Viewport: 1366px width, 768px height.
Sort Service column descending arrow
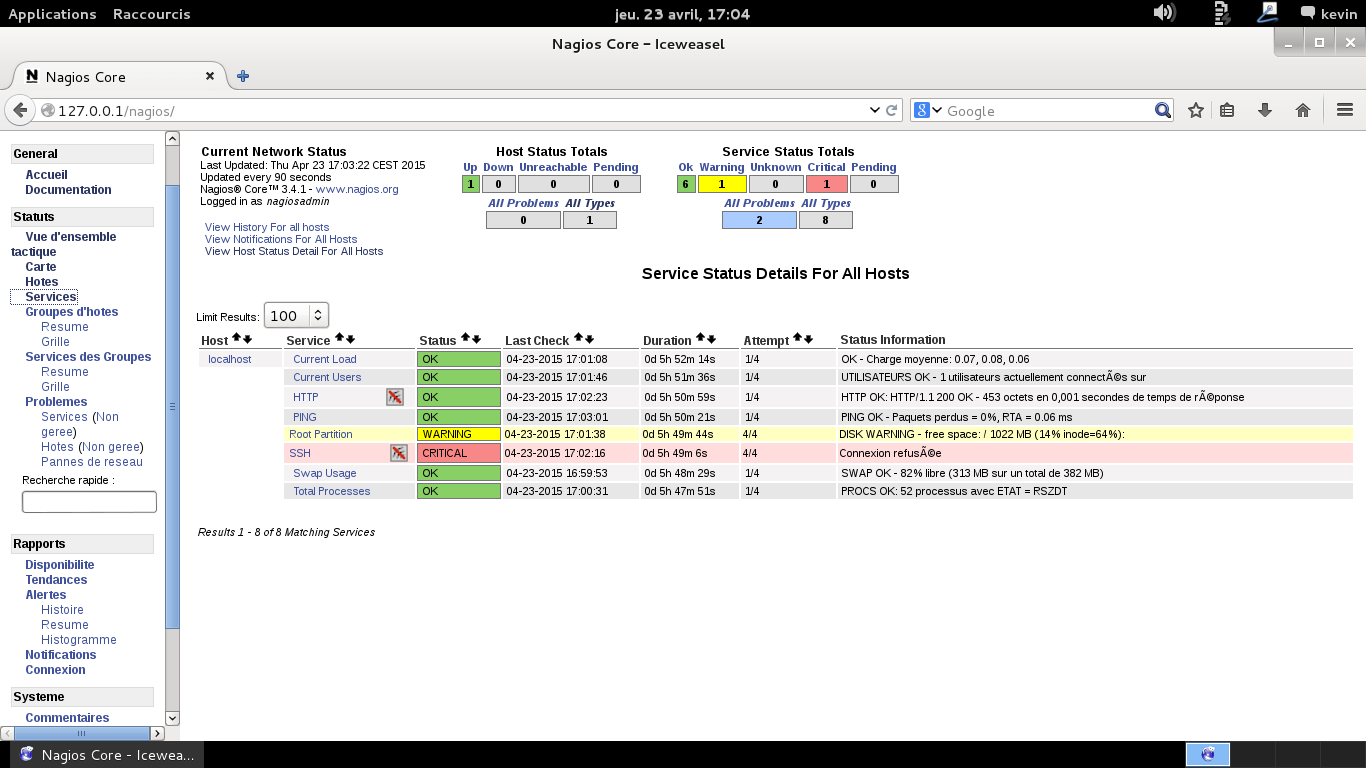350,340
